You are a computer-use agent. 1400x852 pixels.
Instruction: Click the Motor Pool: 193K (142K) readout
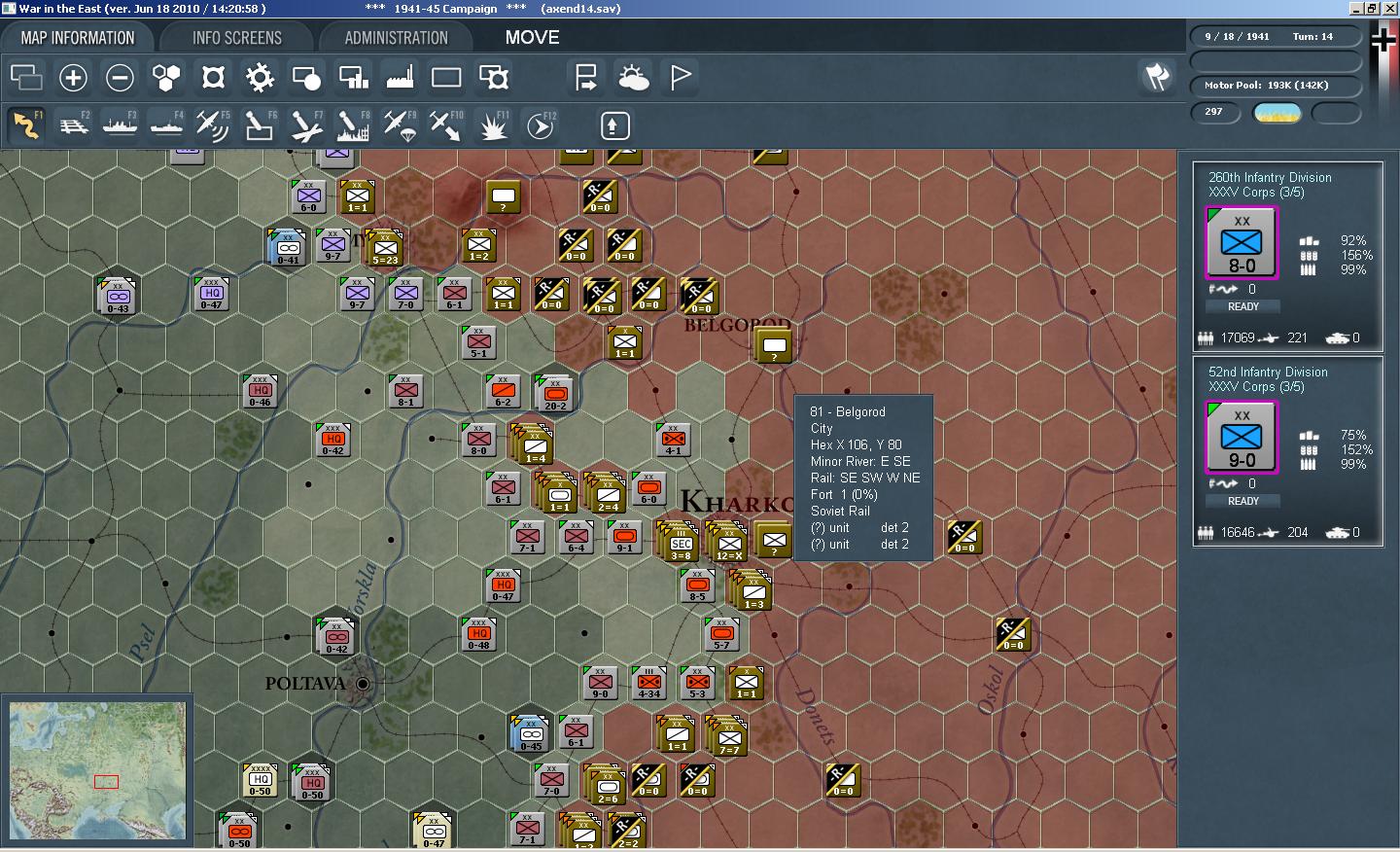coord(1266,86)
